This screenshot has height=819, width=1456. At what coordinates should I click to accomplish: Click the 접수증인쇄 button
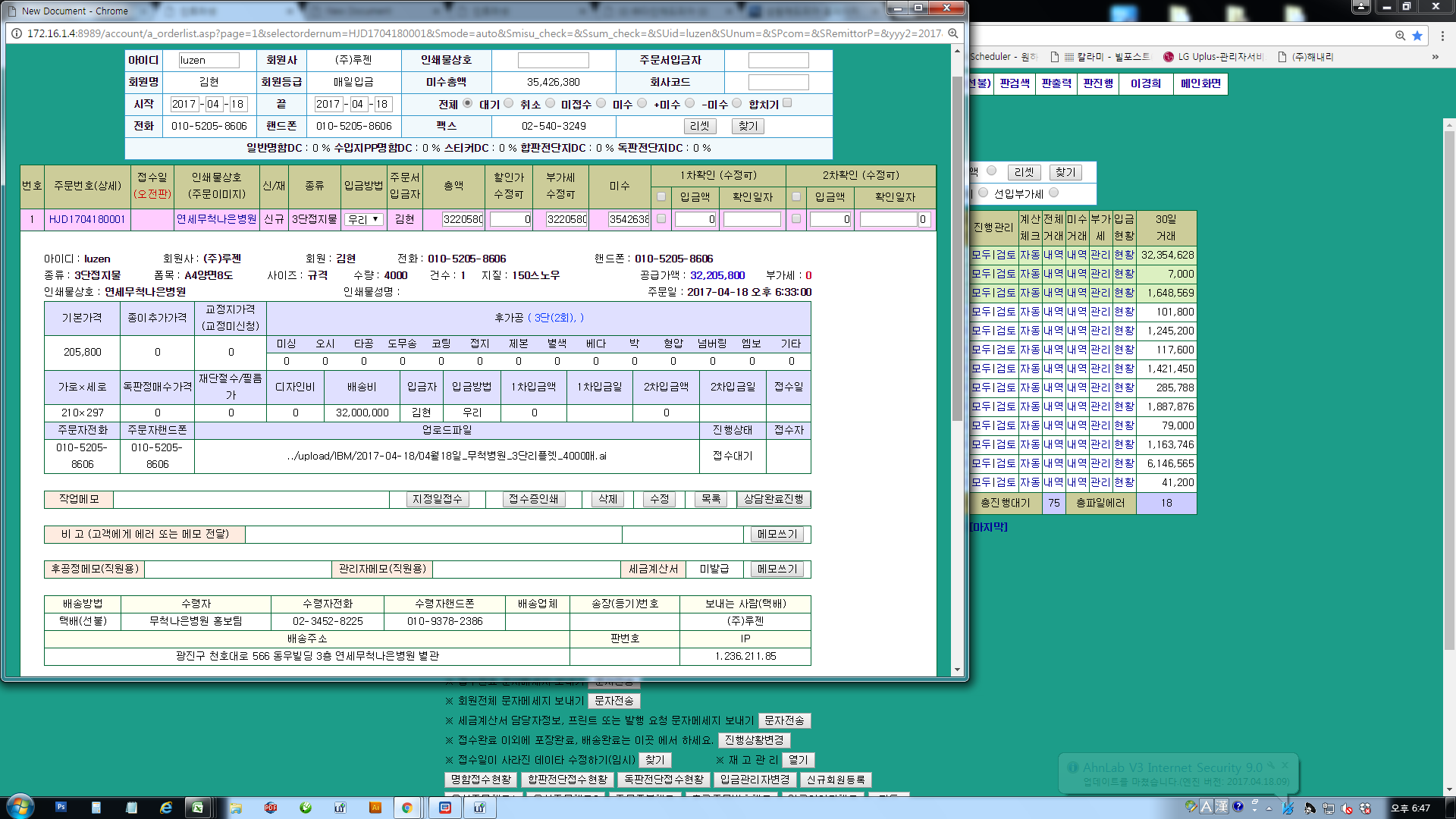[533, 499]
